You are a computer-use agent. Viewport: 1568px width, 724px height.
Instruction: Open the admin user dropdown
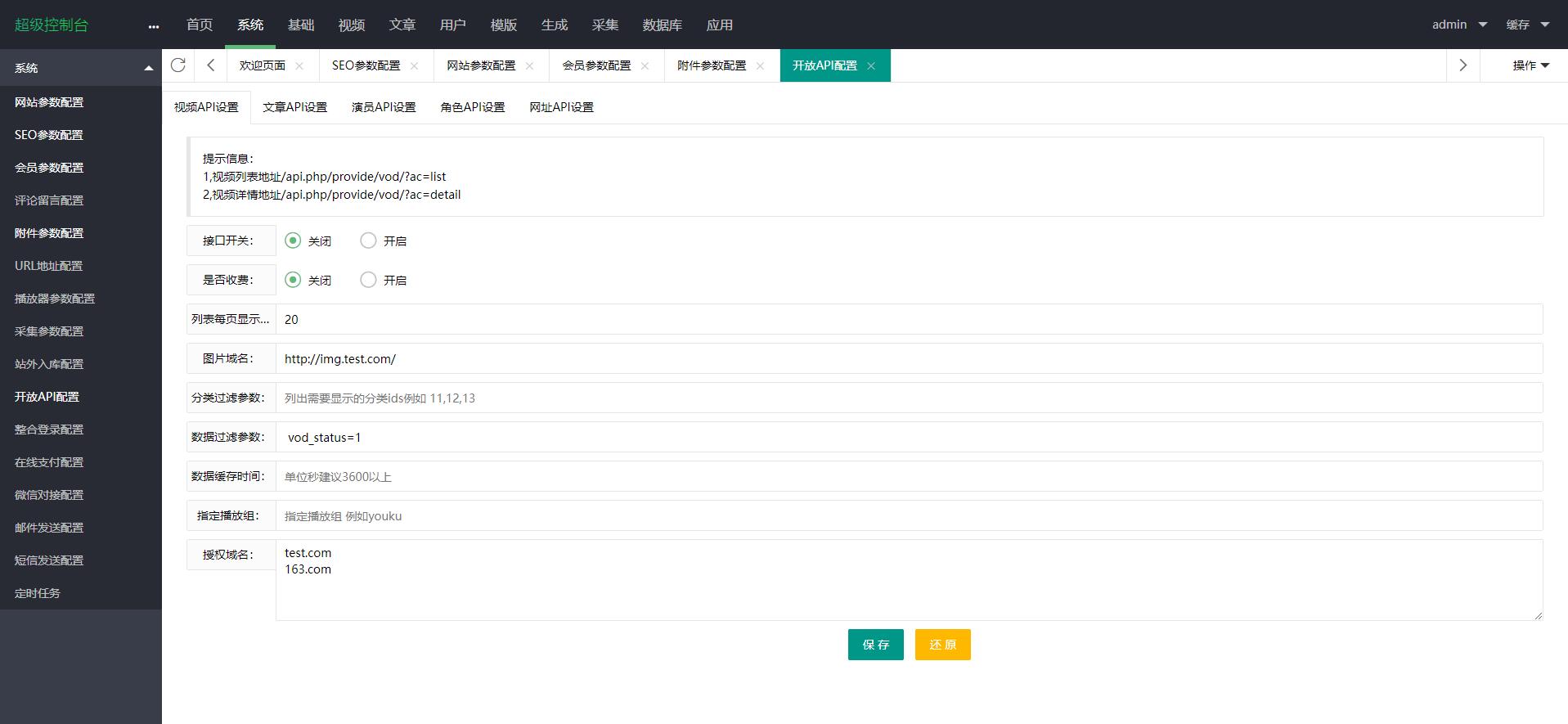[1458, 25]
